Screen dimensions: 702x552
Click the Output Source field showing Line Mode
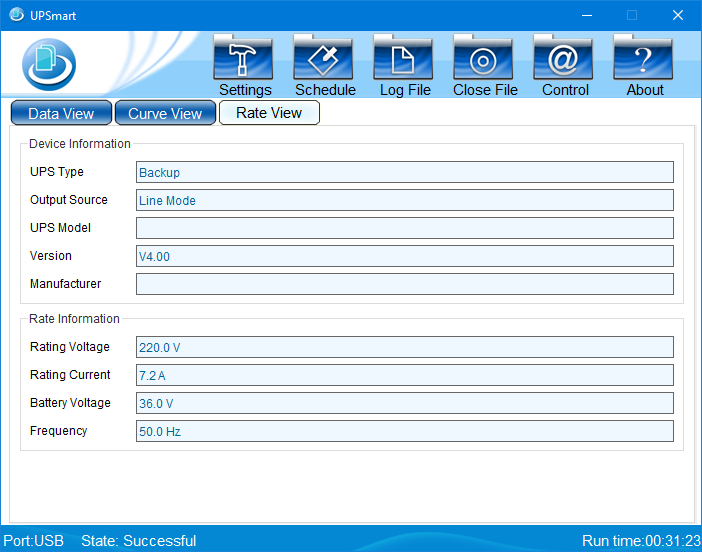405,200
